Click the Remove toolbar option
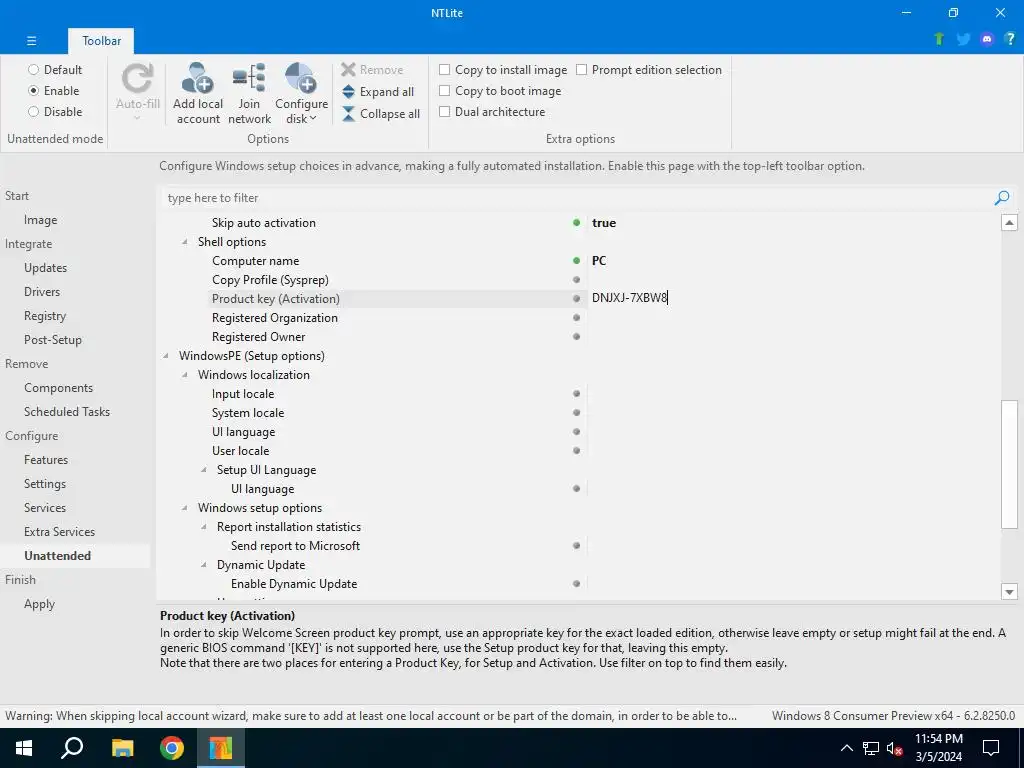1024x768 pixels. 372,70
